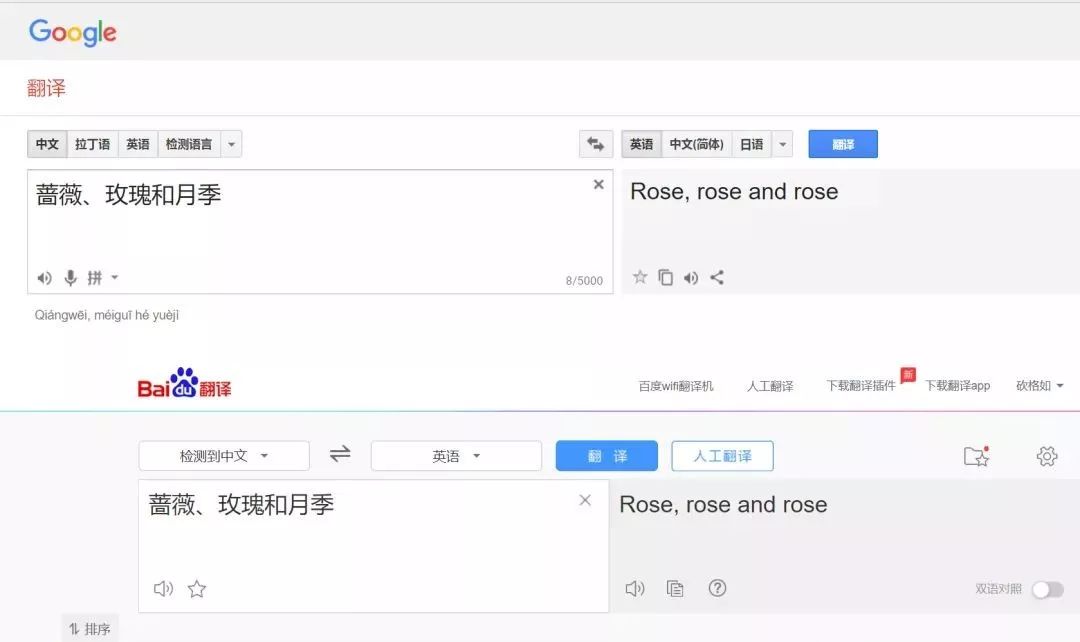
Task: Share the Google translation via share icon
Action: tap(716, 277)
